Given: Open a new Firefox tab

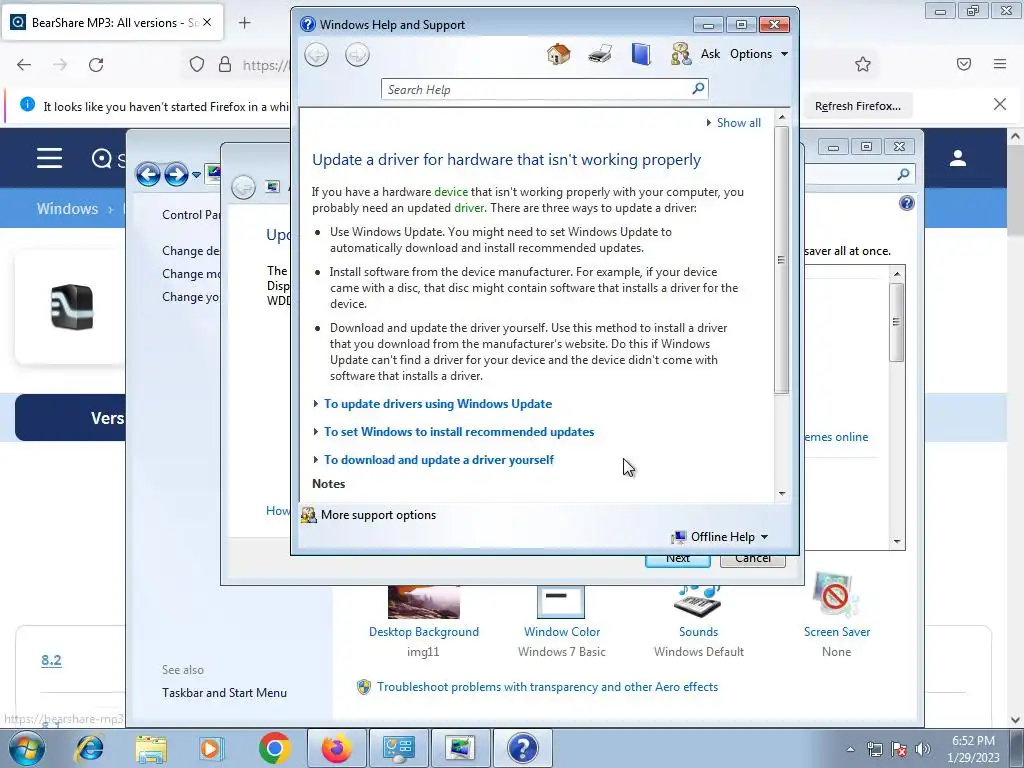Looking at the screenshot, I should coord(244,23).
